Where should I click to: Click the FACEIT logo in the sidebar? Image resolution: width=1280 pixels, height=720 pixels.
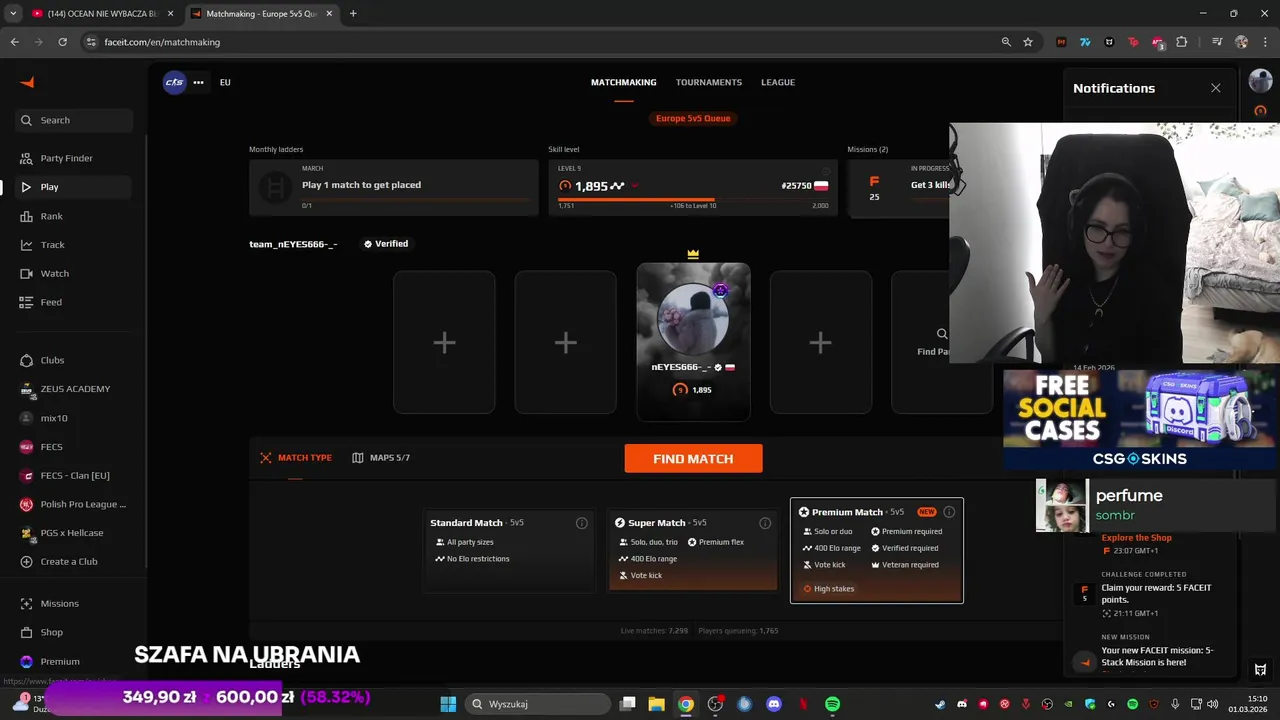pos(27,83)
